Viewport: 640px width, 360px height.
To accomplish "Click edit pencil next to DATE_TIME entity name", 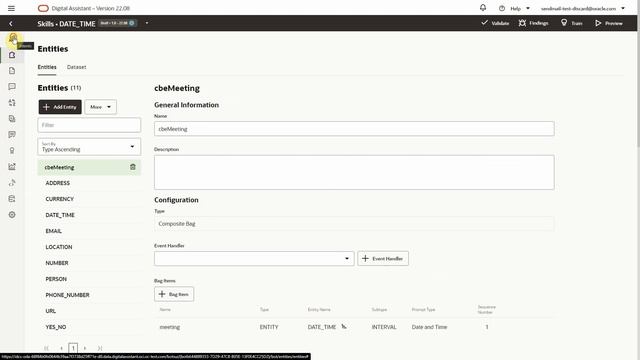I will (344, 326).
